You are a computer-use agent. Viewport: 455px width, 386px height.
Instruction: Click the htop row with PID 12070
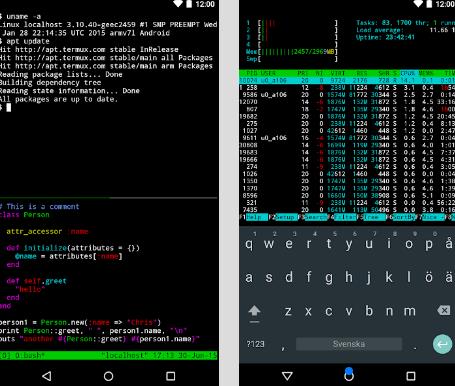point(347,102)
